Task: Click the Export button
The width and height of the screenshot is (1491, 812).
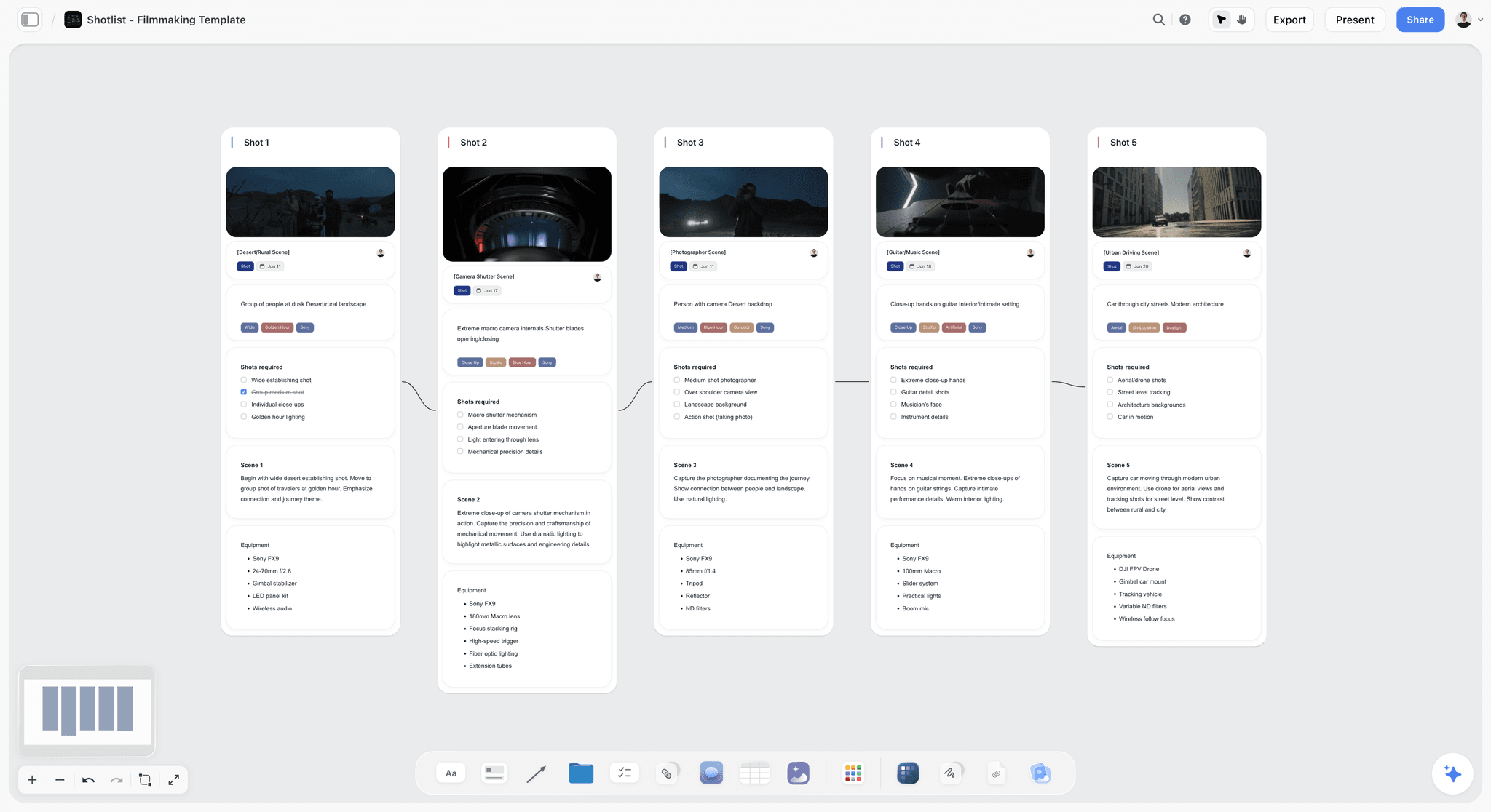Action: coord(1289,20)
